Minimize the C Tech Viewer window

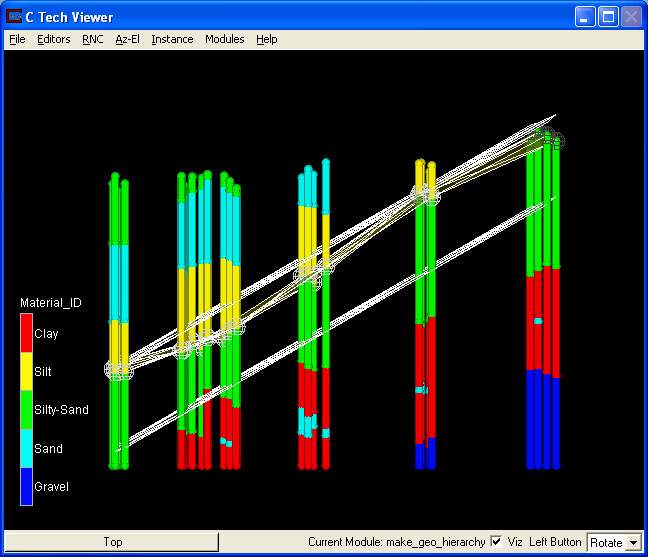[x=585, y=17]
